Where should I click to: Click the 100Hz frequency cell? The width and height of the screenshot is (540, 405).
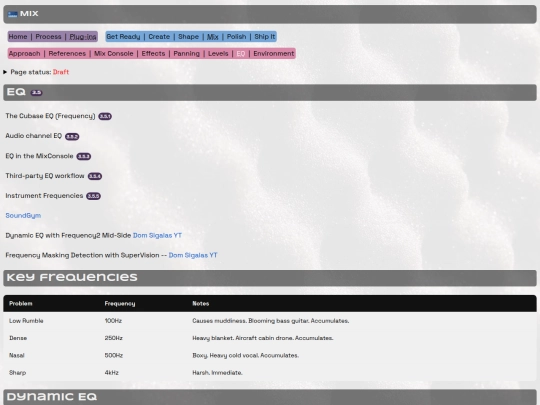[113, 321]
